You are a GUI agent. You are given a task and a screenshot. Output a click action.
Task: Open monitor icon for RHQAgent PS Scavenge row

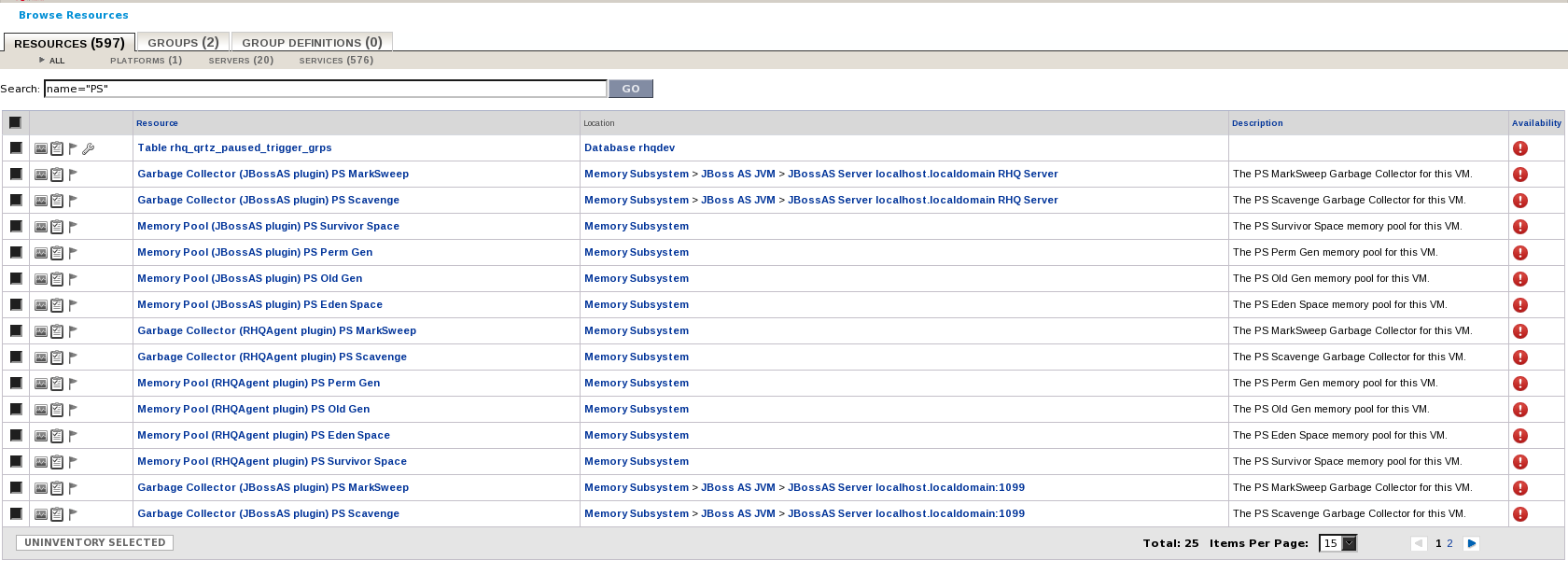[41, 357]
